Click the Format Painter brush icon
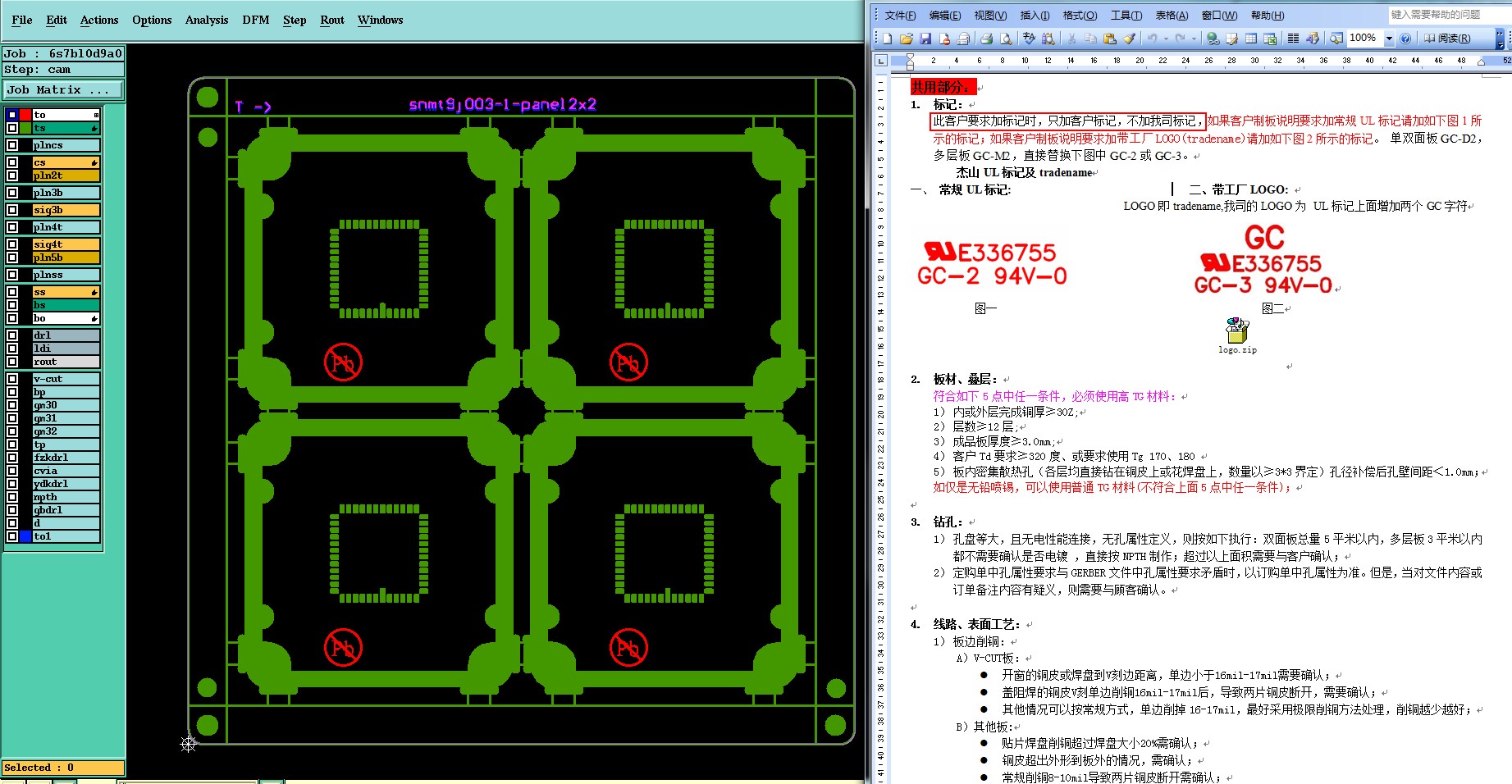 tap(1130, 39)
